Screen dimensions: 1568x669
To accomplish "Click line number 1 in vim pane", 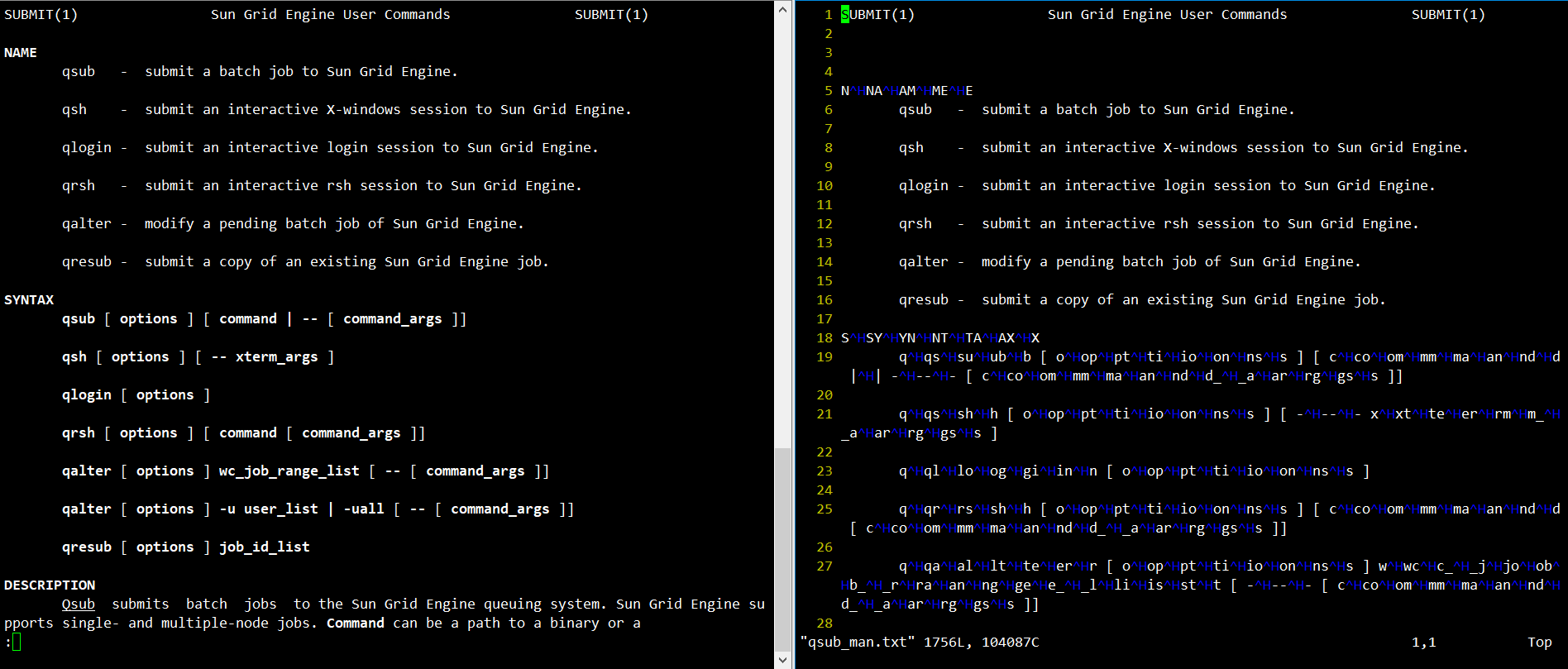I will 829,15.
